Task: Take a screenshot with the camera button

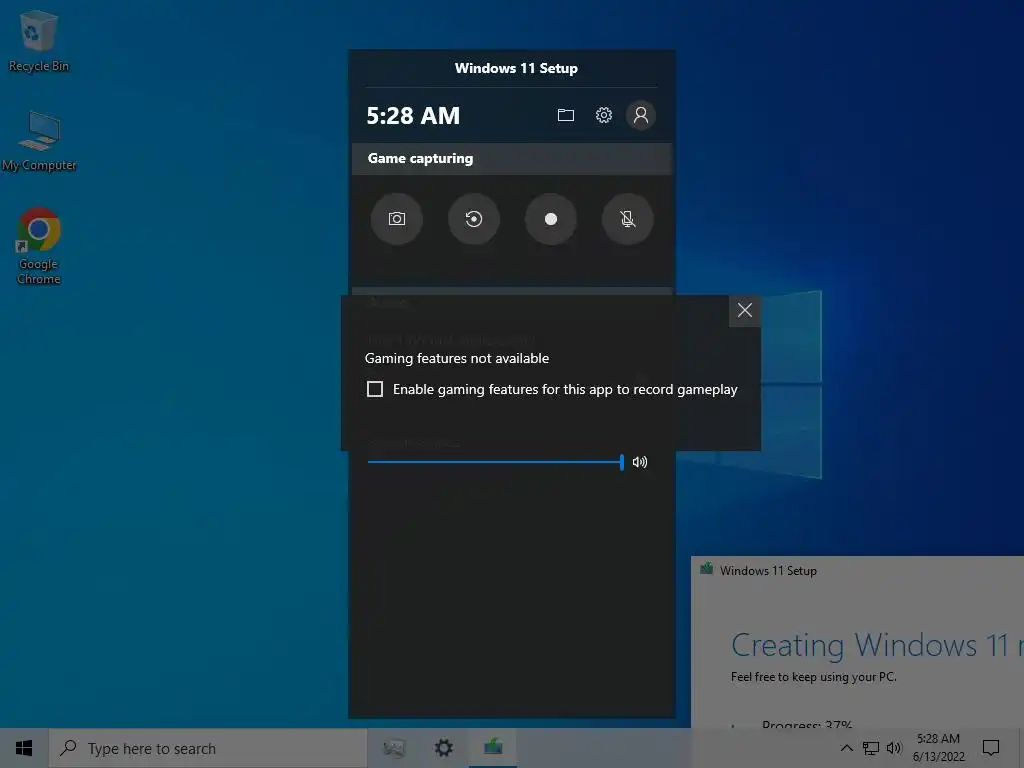Action: [396, 219]
